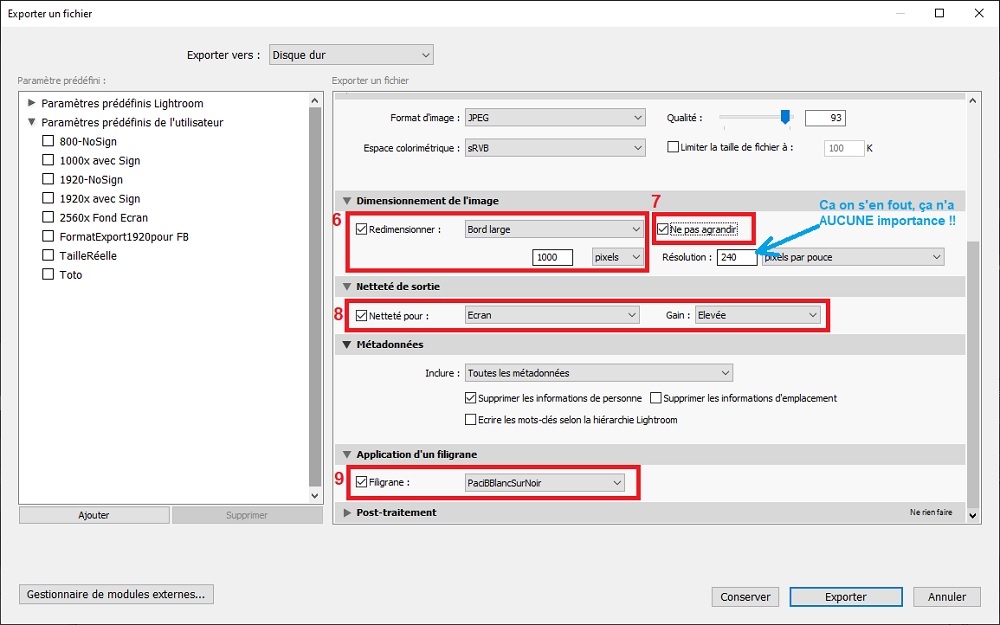The height and width of the screenshot is (625, 1000).
Task: Click the Ajouter preset button
Action: point(94,515)
